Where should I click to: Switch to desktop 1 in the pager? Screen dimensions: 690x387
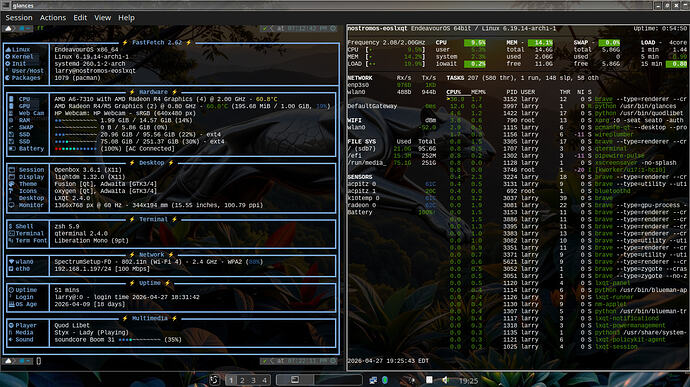point(231,380)
